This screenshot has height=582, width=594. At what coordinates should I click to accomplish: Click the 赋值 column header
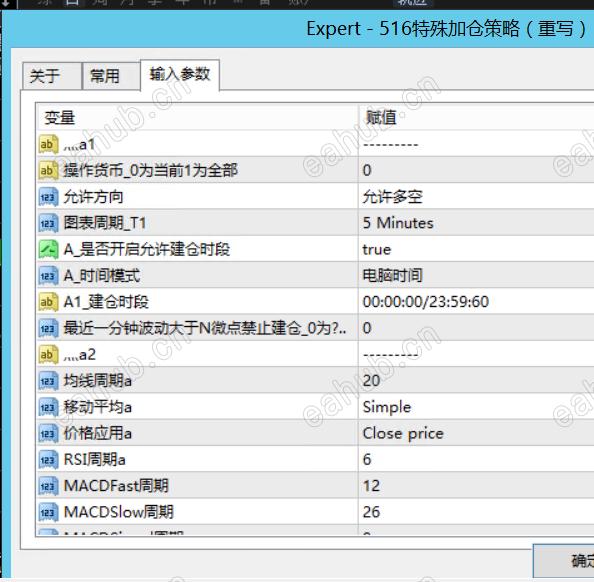[x=476, y=117]
